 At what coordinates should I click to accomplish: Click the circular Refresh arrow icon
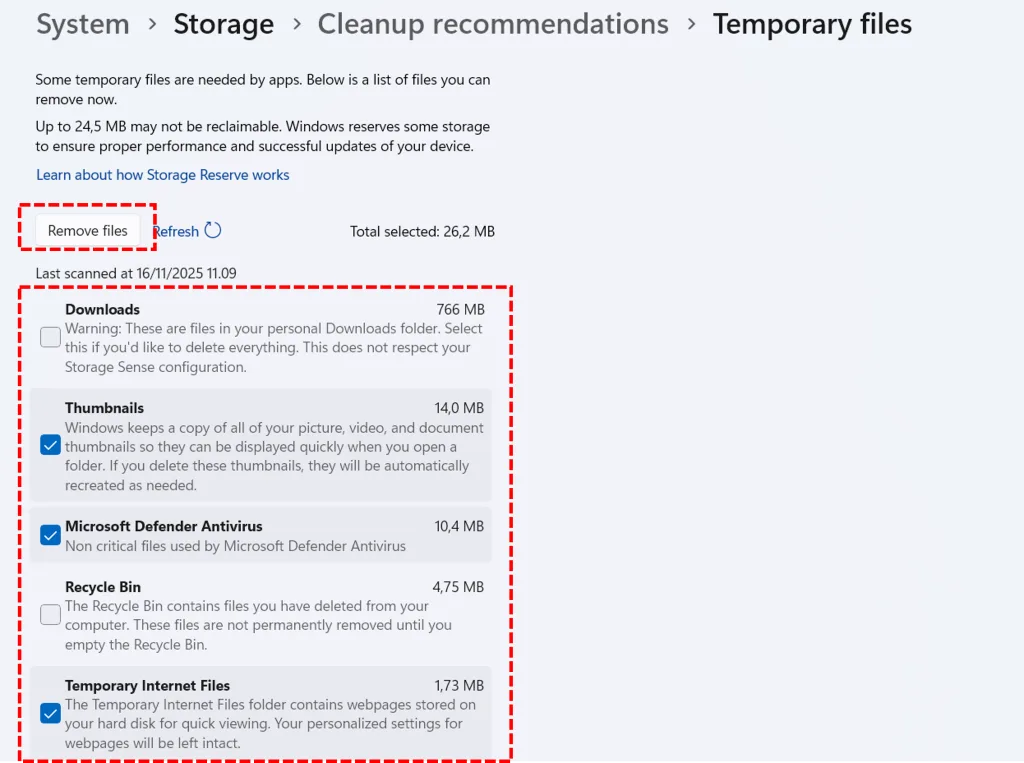(213, 231)
